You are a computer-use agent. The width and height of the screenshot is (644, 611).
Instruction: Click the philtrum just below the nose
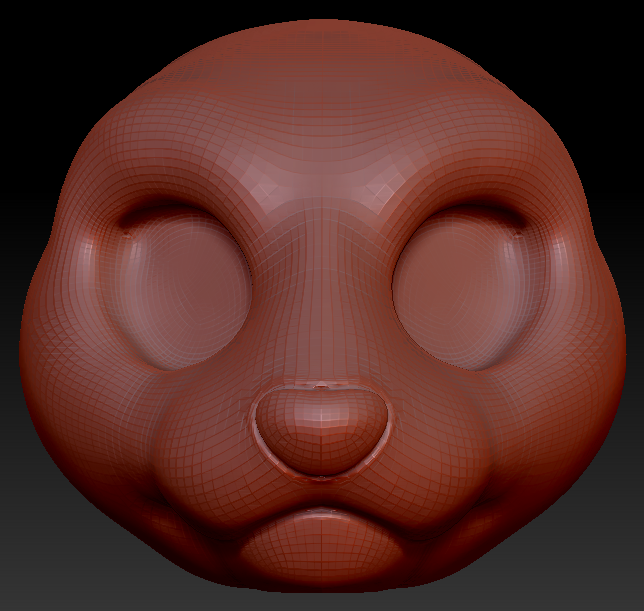click(320, 492)
